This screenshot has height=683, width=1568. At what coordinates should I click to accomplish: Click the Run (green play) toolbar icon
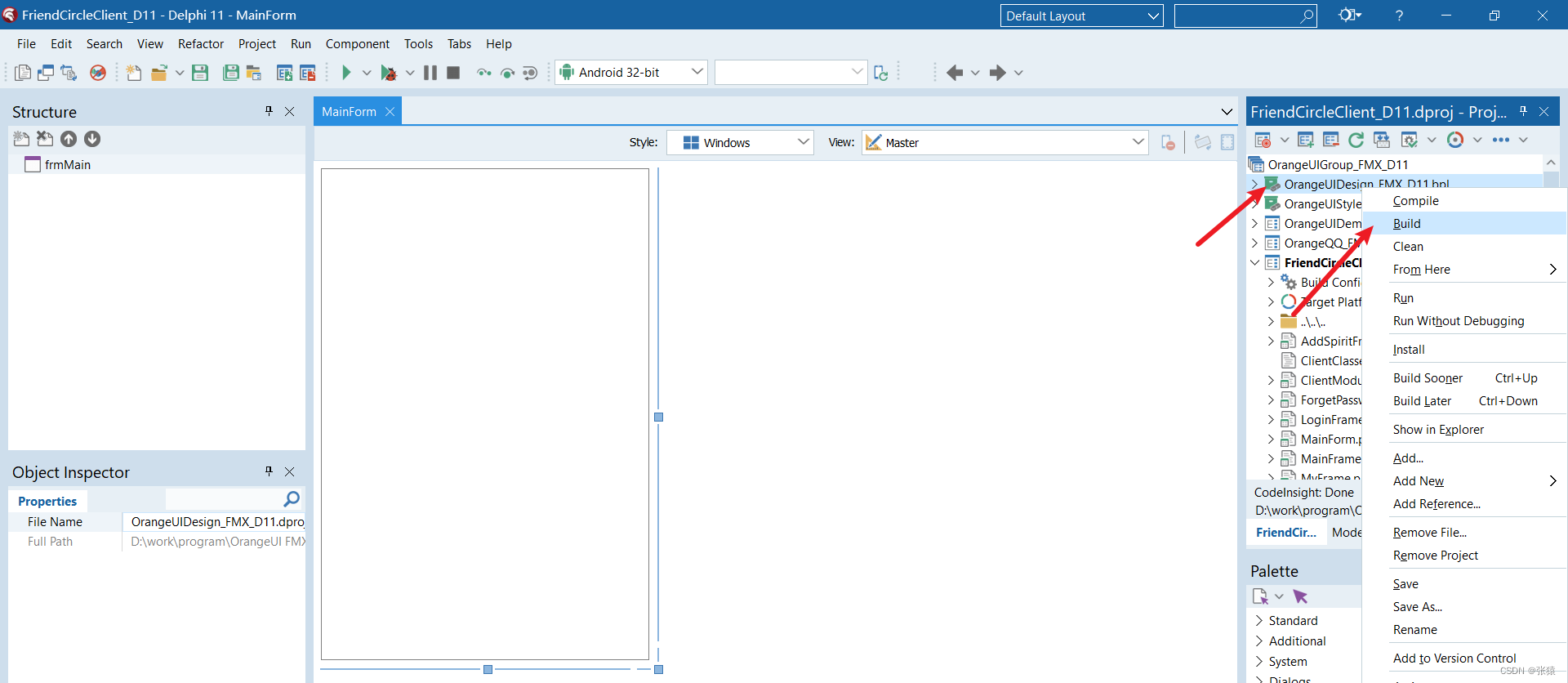click(346, 73)
